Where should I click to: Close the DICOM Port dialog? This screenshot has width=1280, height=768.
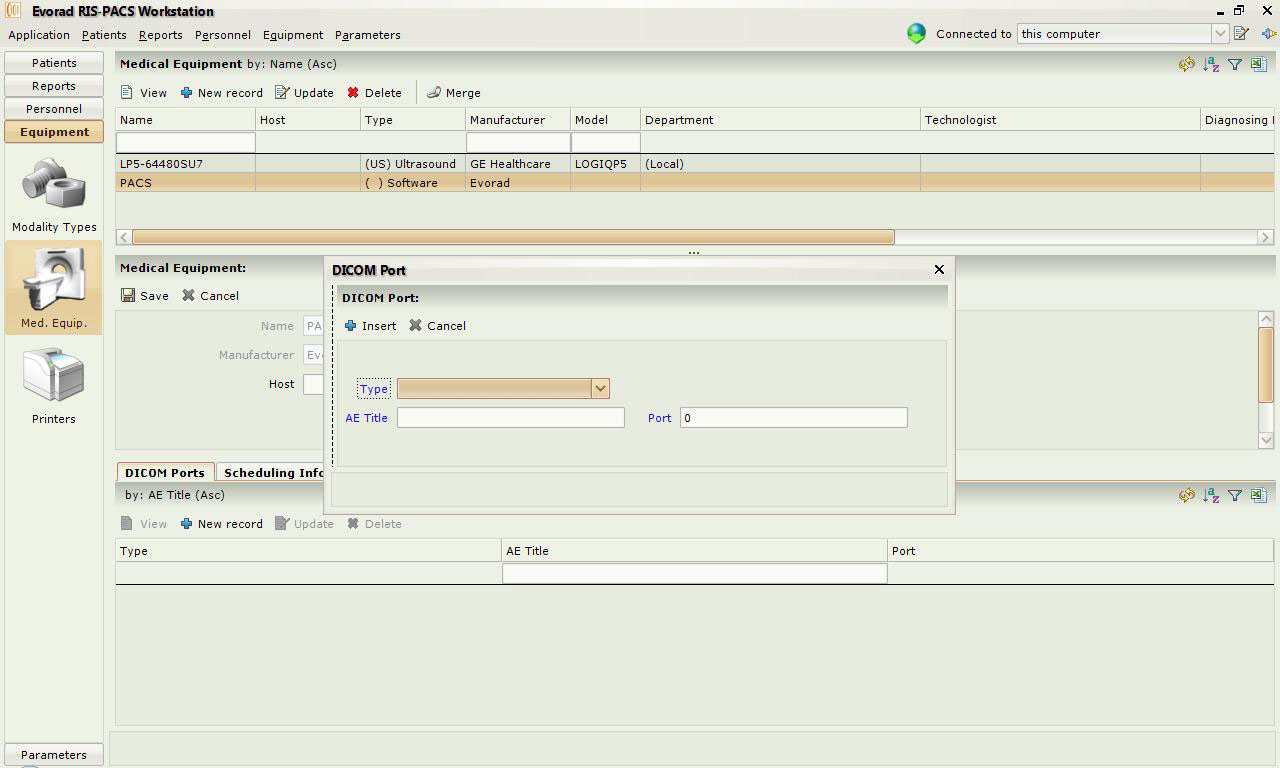[939, 270]
